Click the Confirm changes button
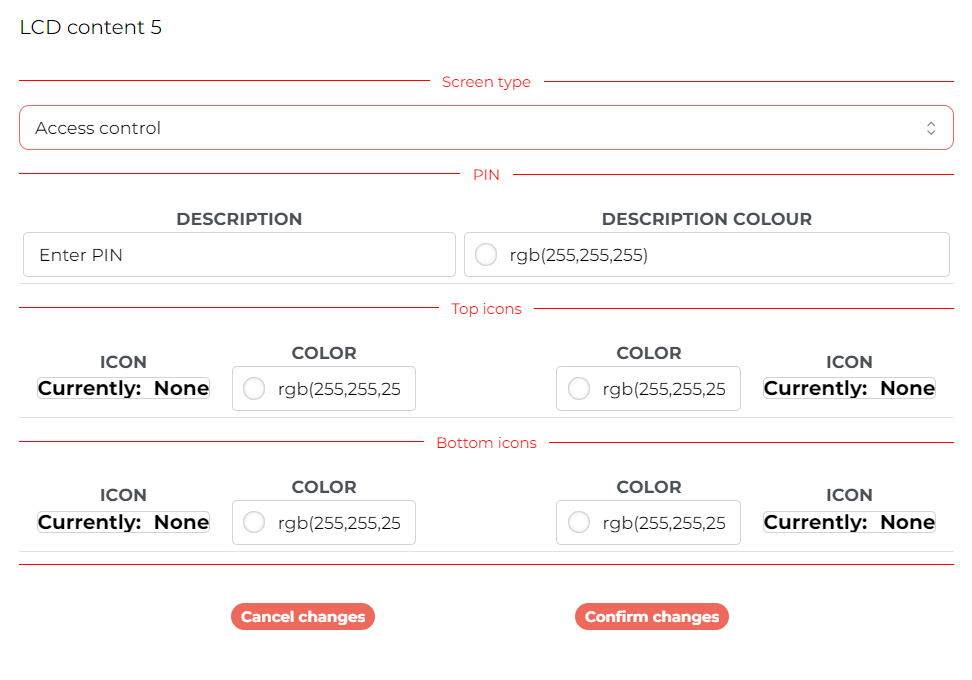Viewport: 972px width, 680px height. pos(652,617)
